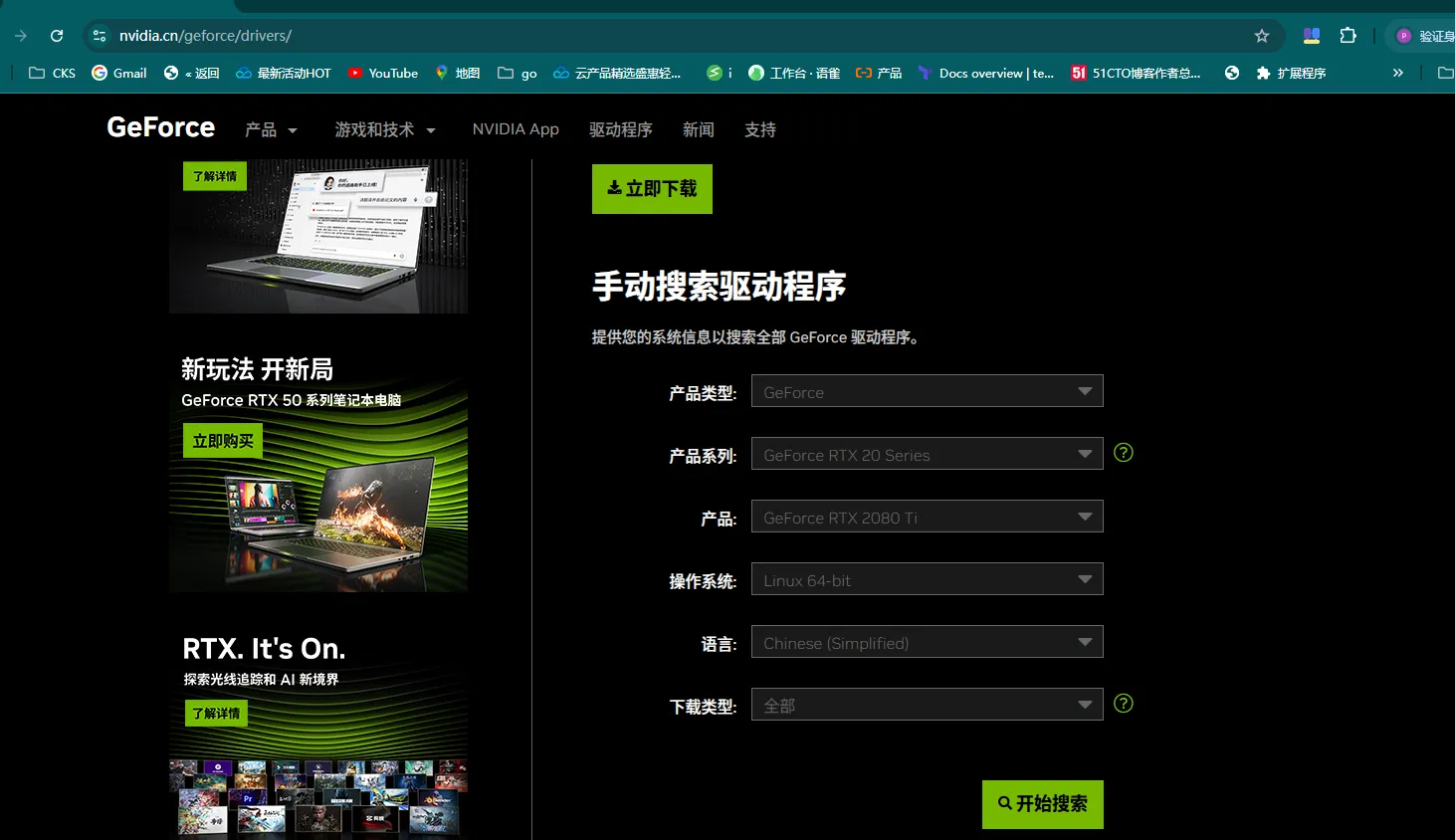Expand the 产品 RTX 2080 Ti dropdown
1455x840 pixels.
[x=928, y=517]
